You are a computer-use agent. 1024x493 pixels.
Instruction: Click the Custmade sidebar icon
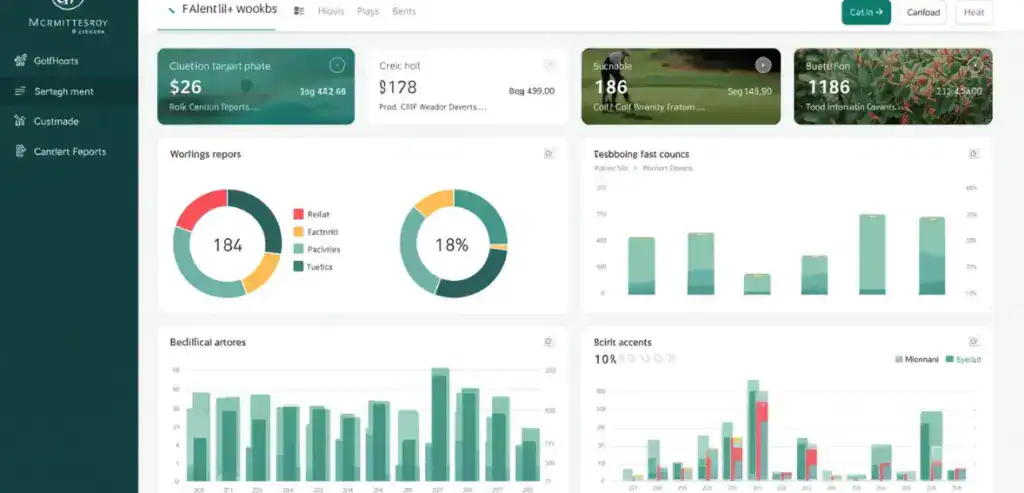coord(20,121)
